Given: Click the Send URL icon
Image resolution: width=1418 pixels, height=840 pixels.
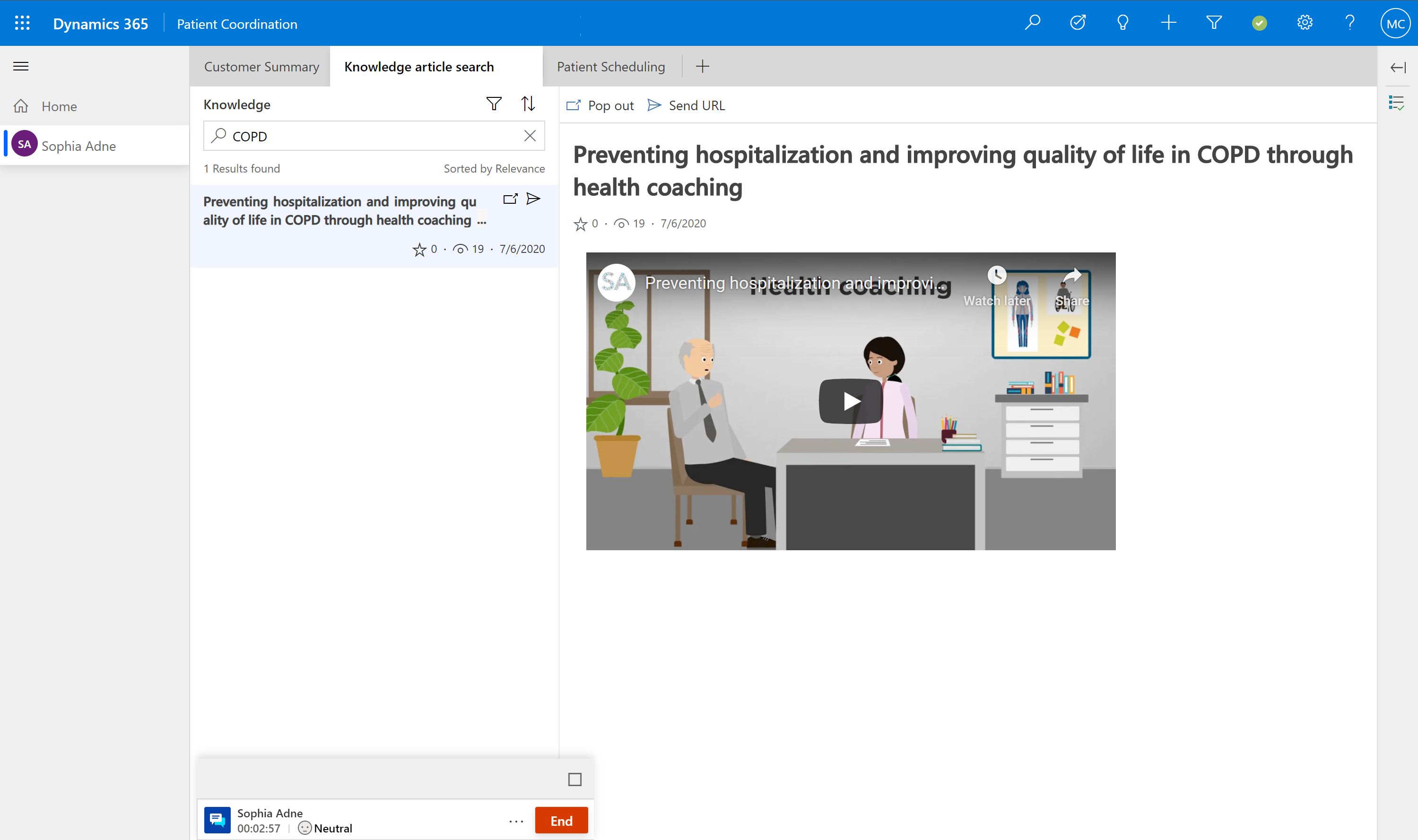Looking at the screenshot, I should 654,105.
